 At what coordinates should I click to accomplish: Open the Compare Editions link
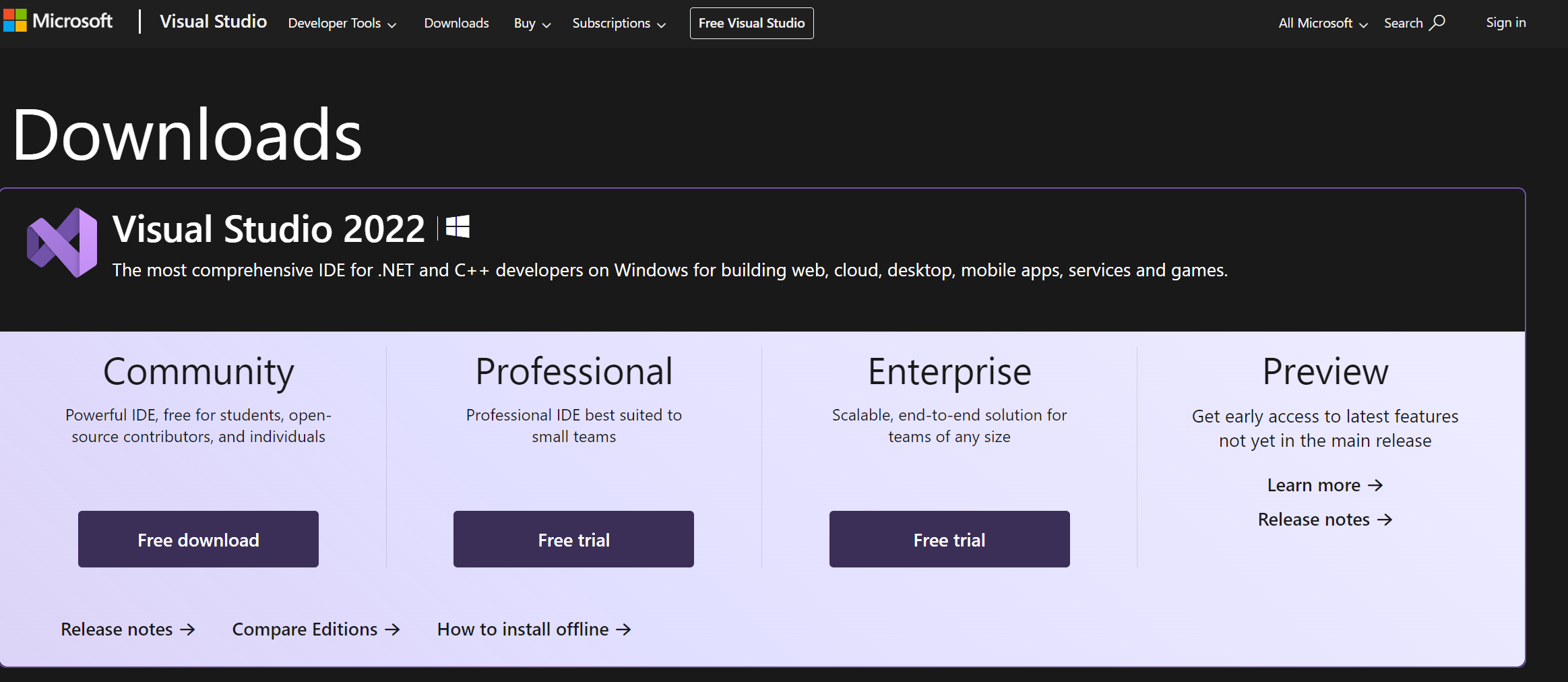(x=316, y=629)
